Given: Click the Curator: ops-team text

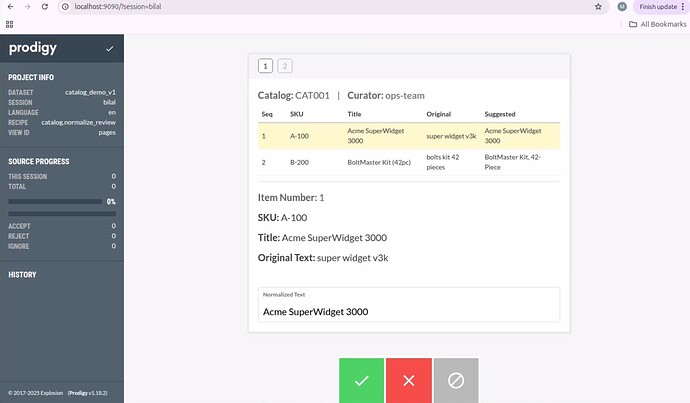Looking at the screenshot, I should pyautogui.click(x=386, y=95).
